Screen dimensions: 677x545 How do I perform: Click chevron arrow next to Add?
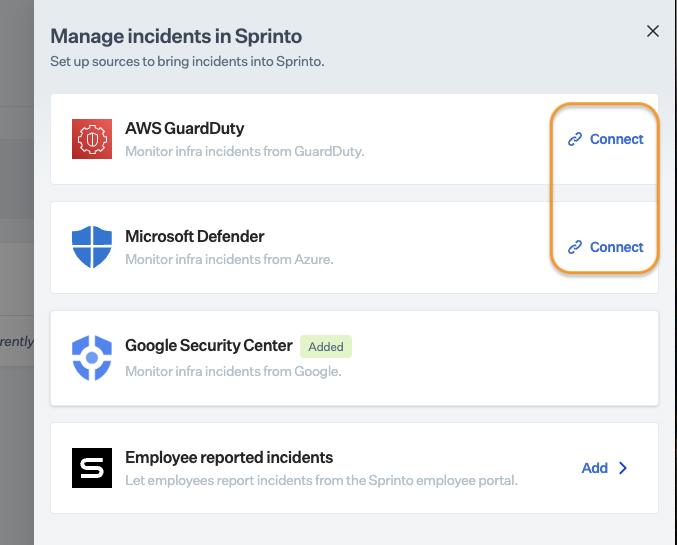pos(623,468)
